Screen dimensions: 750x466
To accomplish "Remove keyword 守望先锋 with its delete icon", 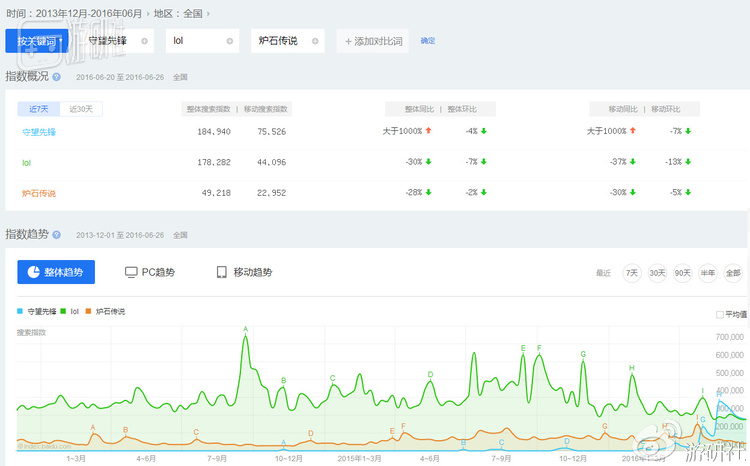I will tap(144, 41).
